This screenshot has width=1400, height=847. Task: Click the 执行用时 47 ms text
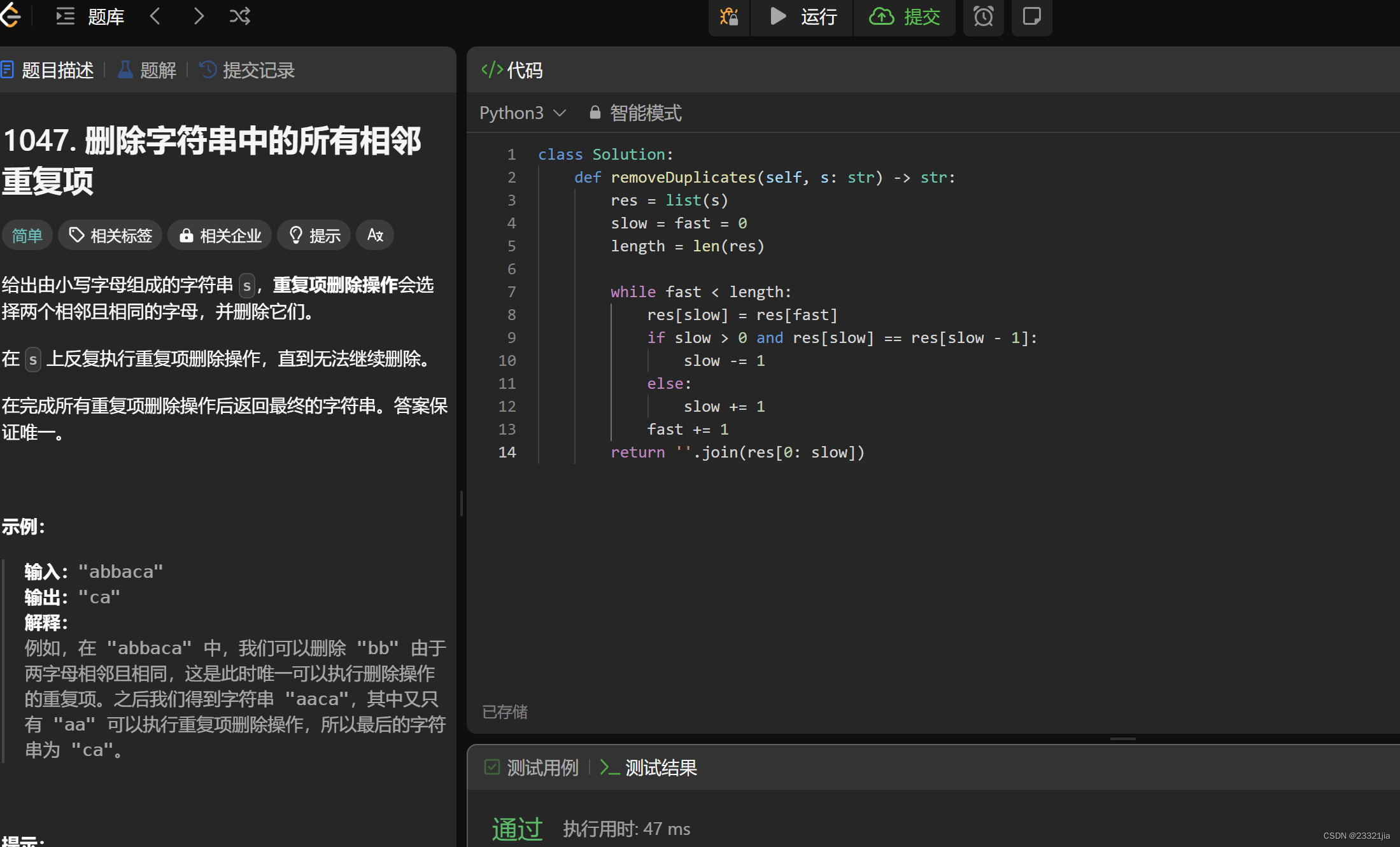coord(626,829)
